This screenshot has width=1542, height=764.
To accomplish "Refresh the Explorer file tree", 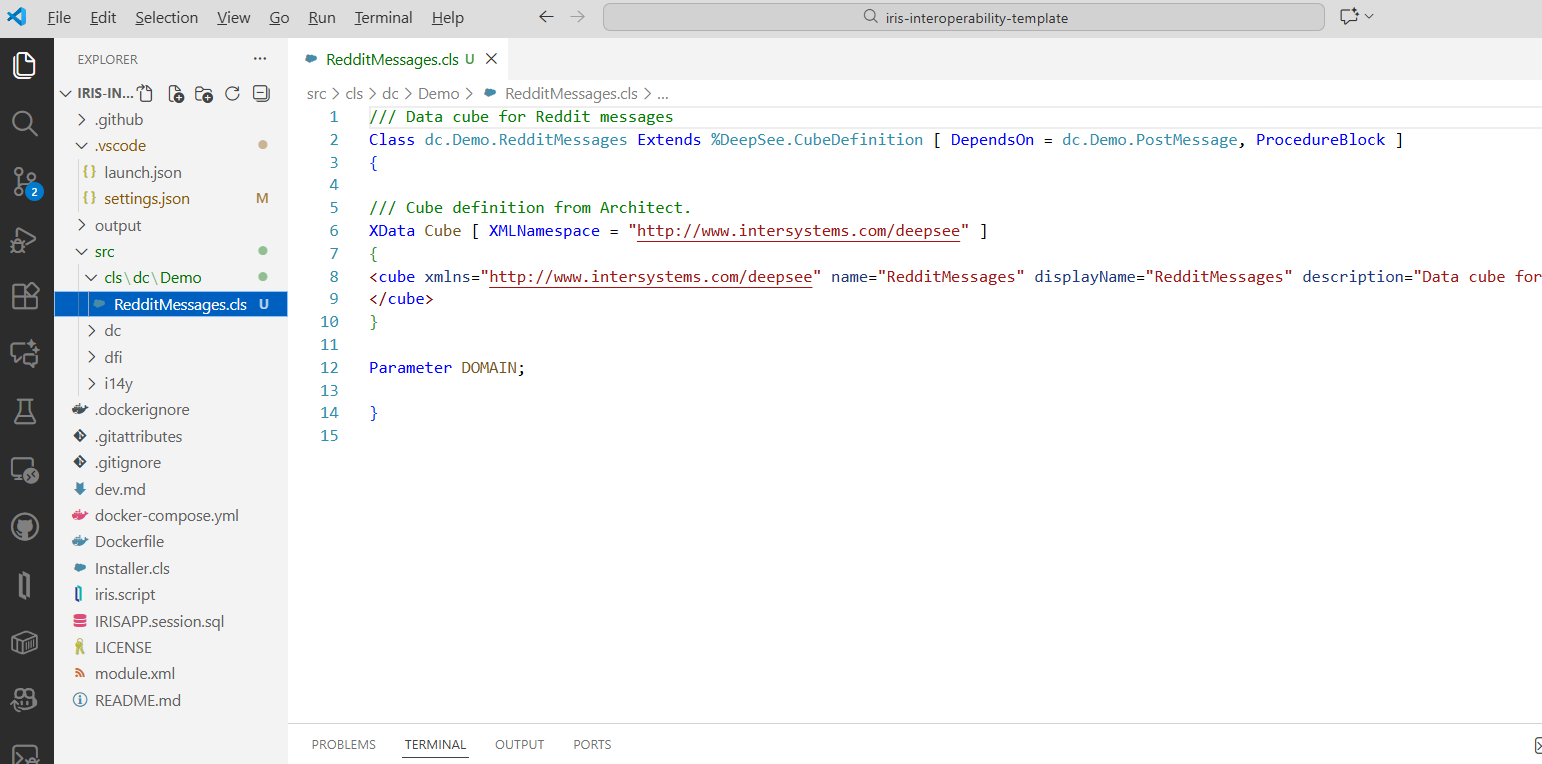I will [232, 94].
